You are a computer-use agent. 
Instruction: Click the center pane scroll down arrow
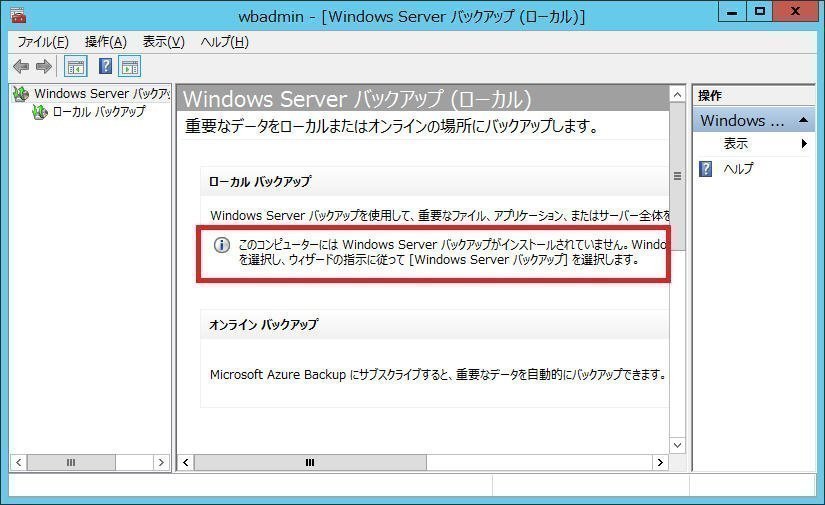click(678, 446)
